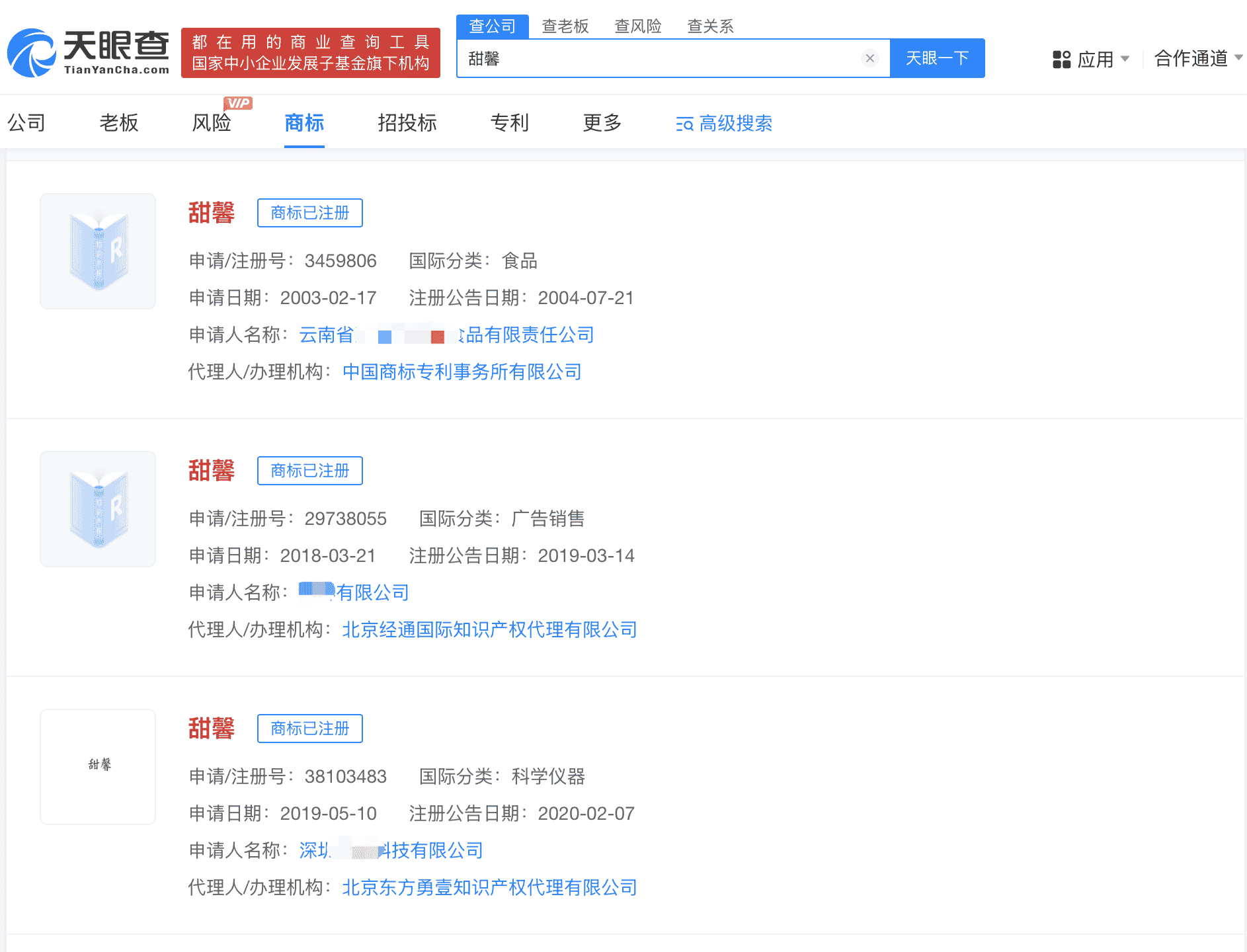Open the 更多 menu

[601, 124]
